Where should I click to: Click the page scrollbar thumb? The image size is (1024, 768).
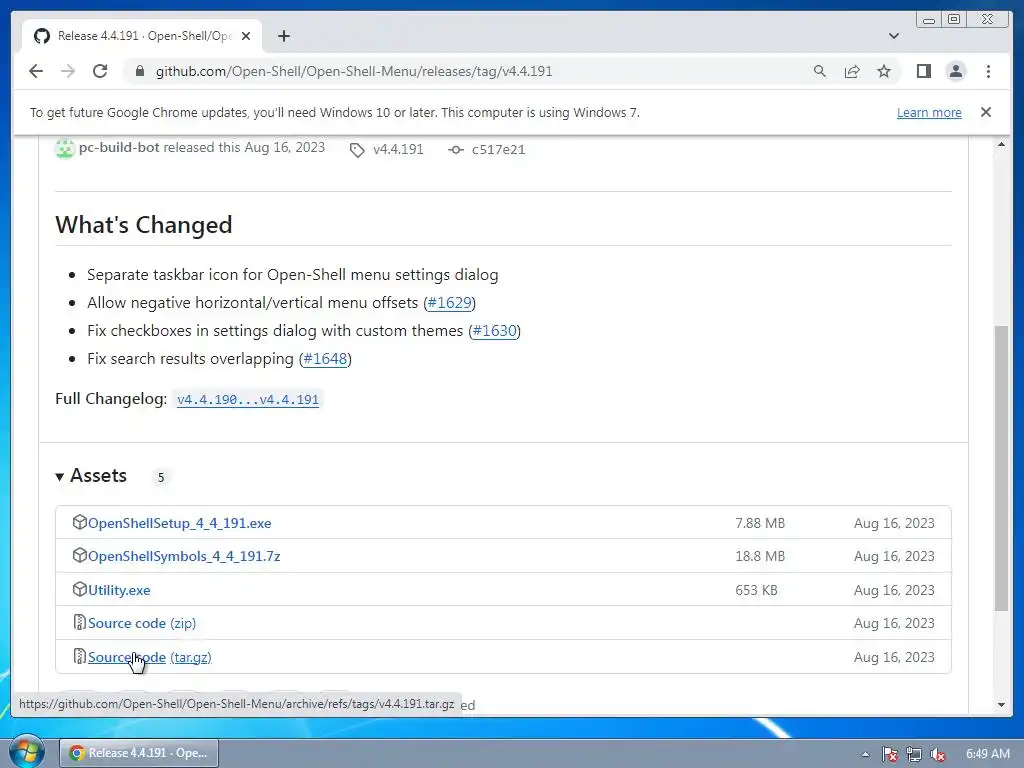pos(1001,468)
